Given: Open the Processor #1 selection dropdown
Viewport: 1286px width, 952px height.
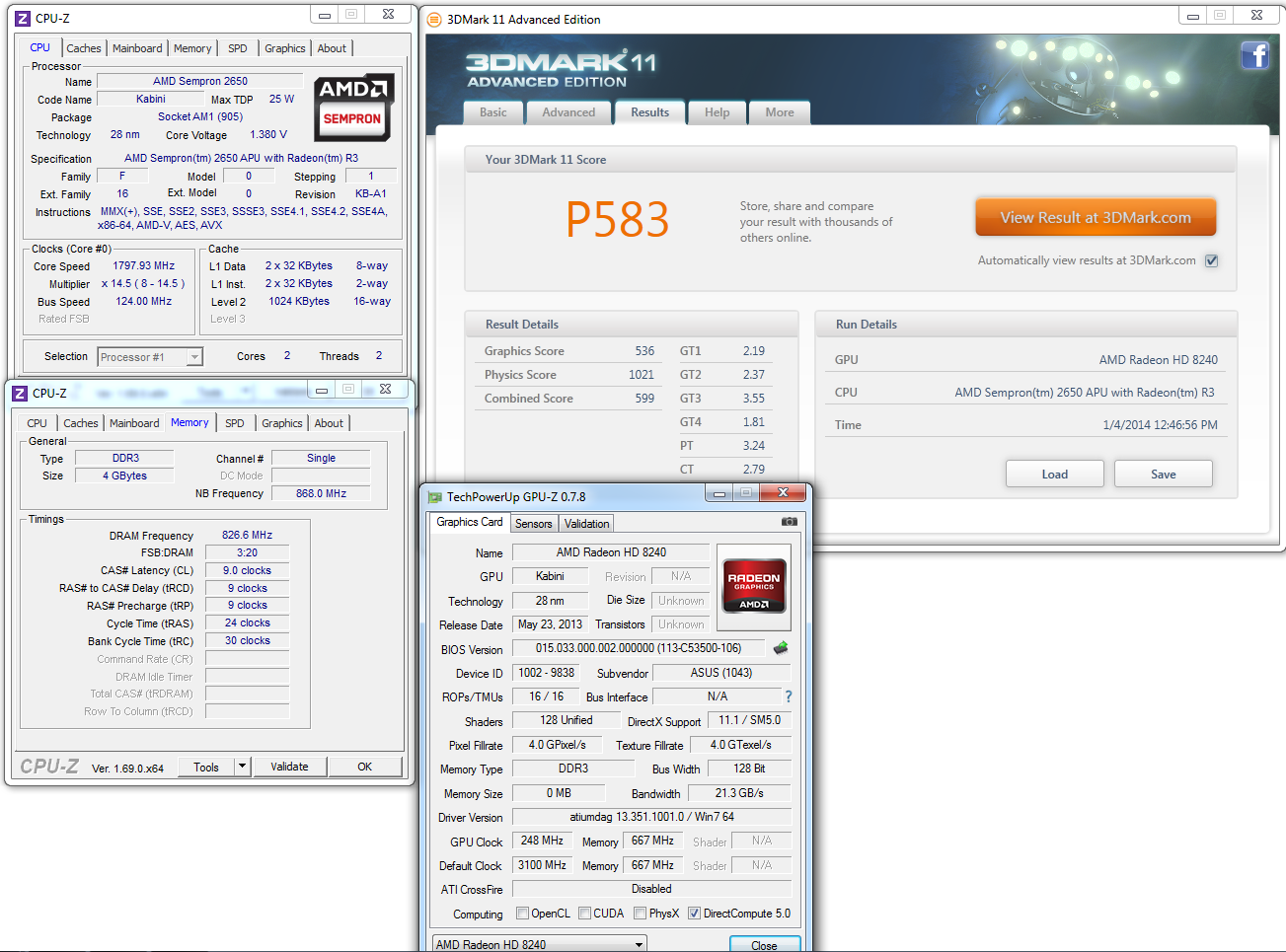Looking at the screenshot, I should [x=150, y=357].
